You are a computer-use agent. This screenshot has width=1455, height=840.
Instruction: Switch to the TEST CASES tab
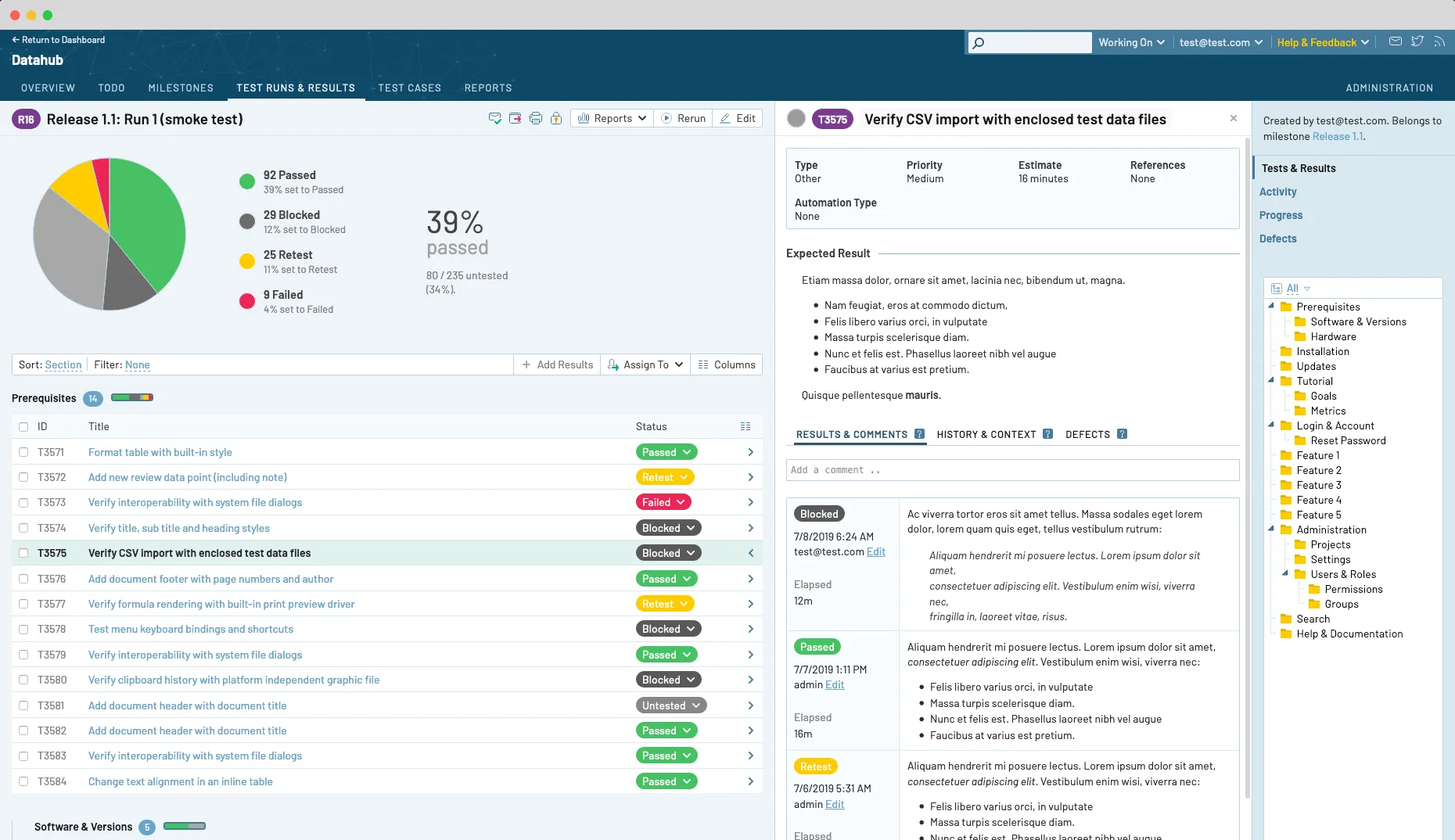point(410,88)
